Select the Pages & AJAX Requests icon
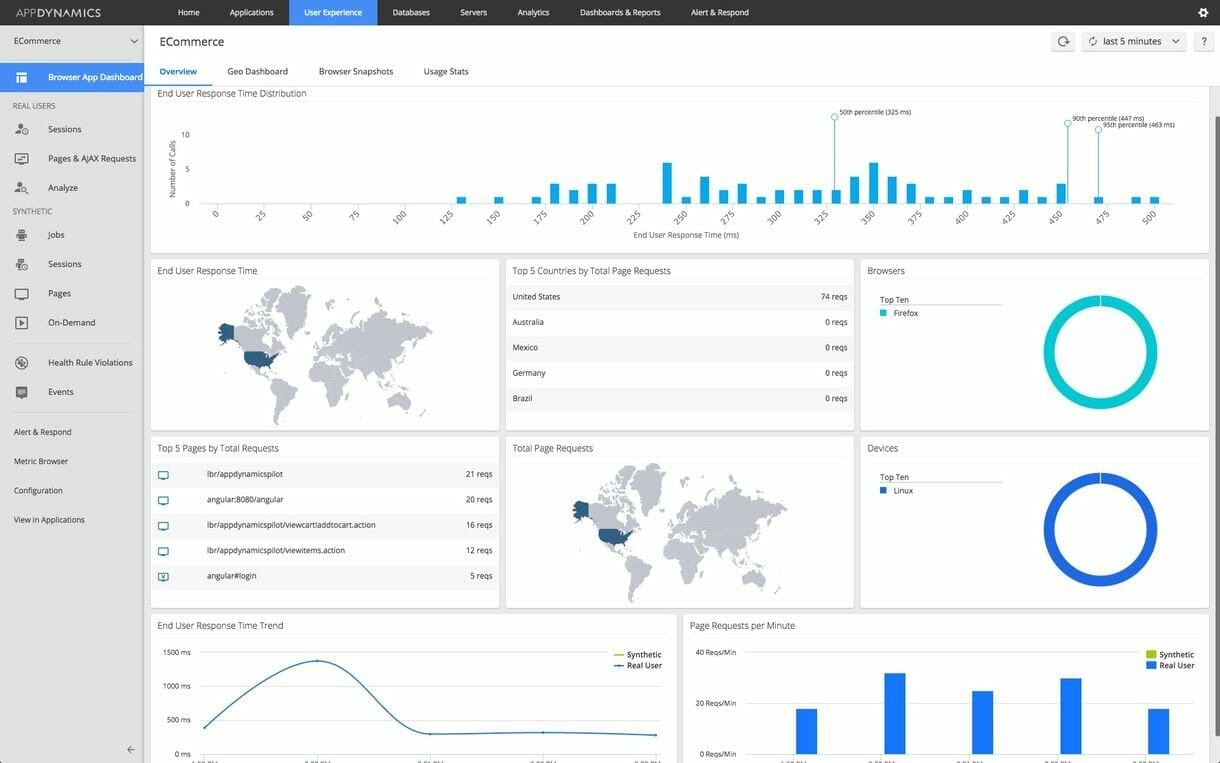 pyautogui.click(x=22, y=157)
